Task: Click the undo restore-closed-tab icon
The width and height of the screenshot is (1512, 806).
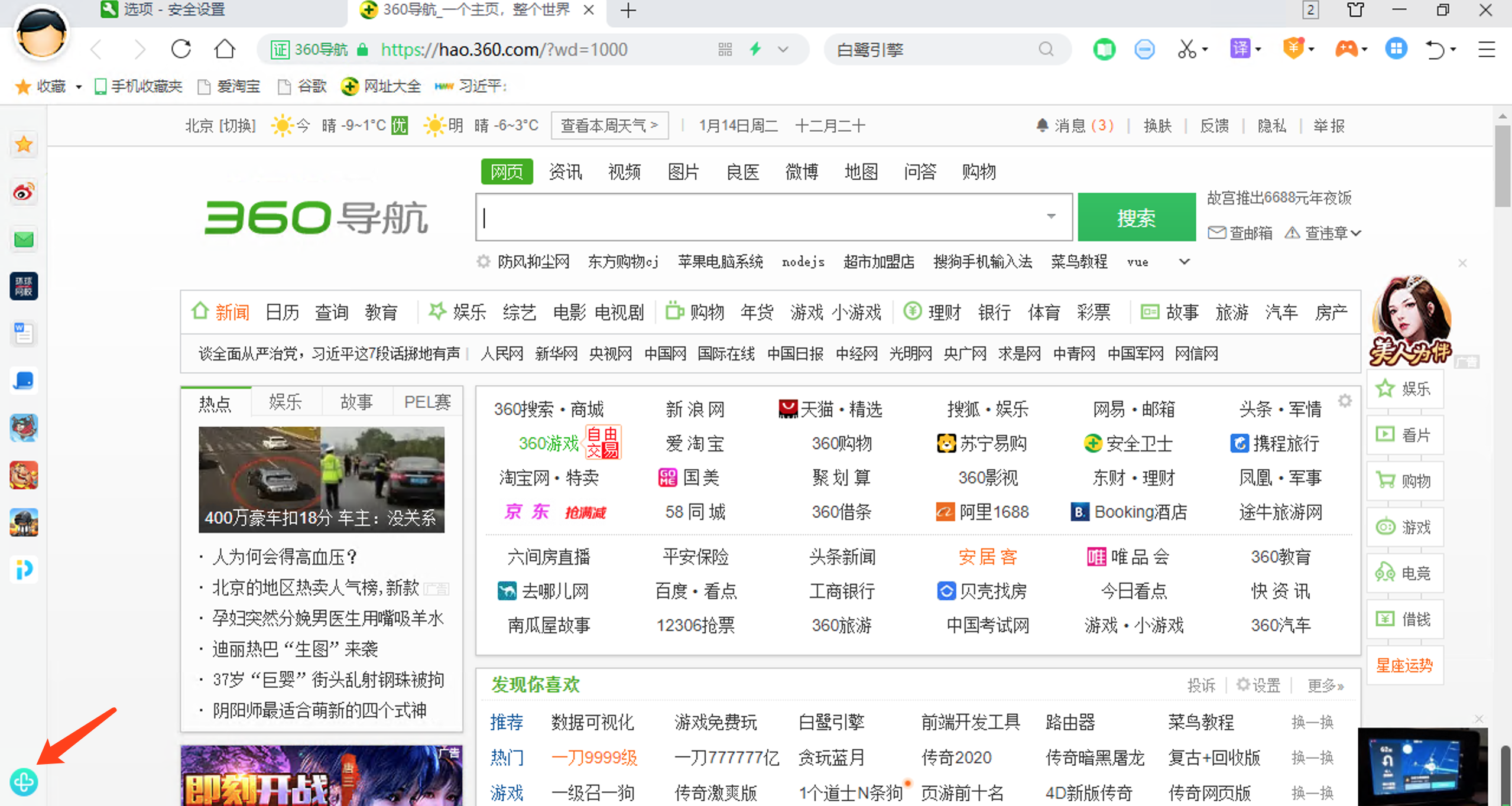Action: pos(1435,50)
